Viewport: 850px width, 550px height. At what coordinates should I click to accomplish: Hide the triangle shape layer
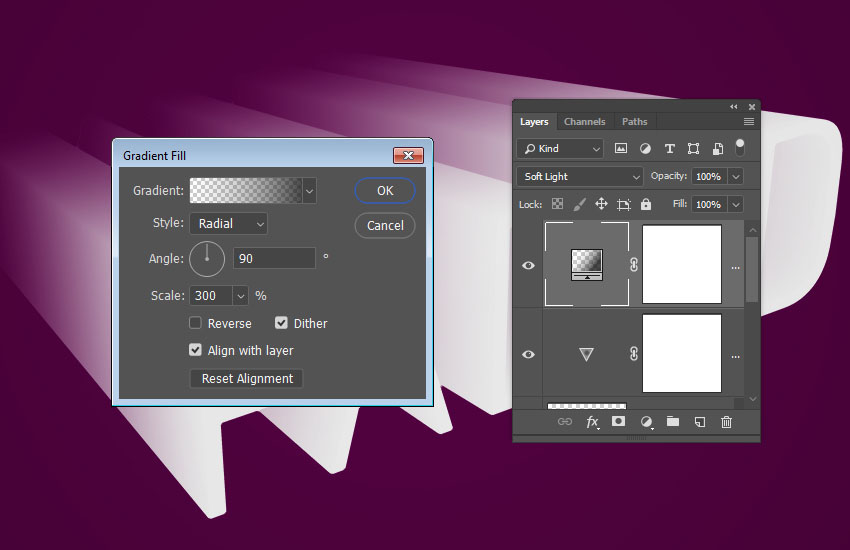[528, 354]
